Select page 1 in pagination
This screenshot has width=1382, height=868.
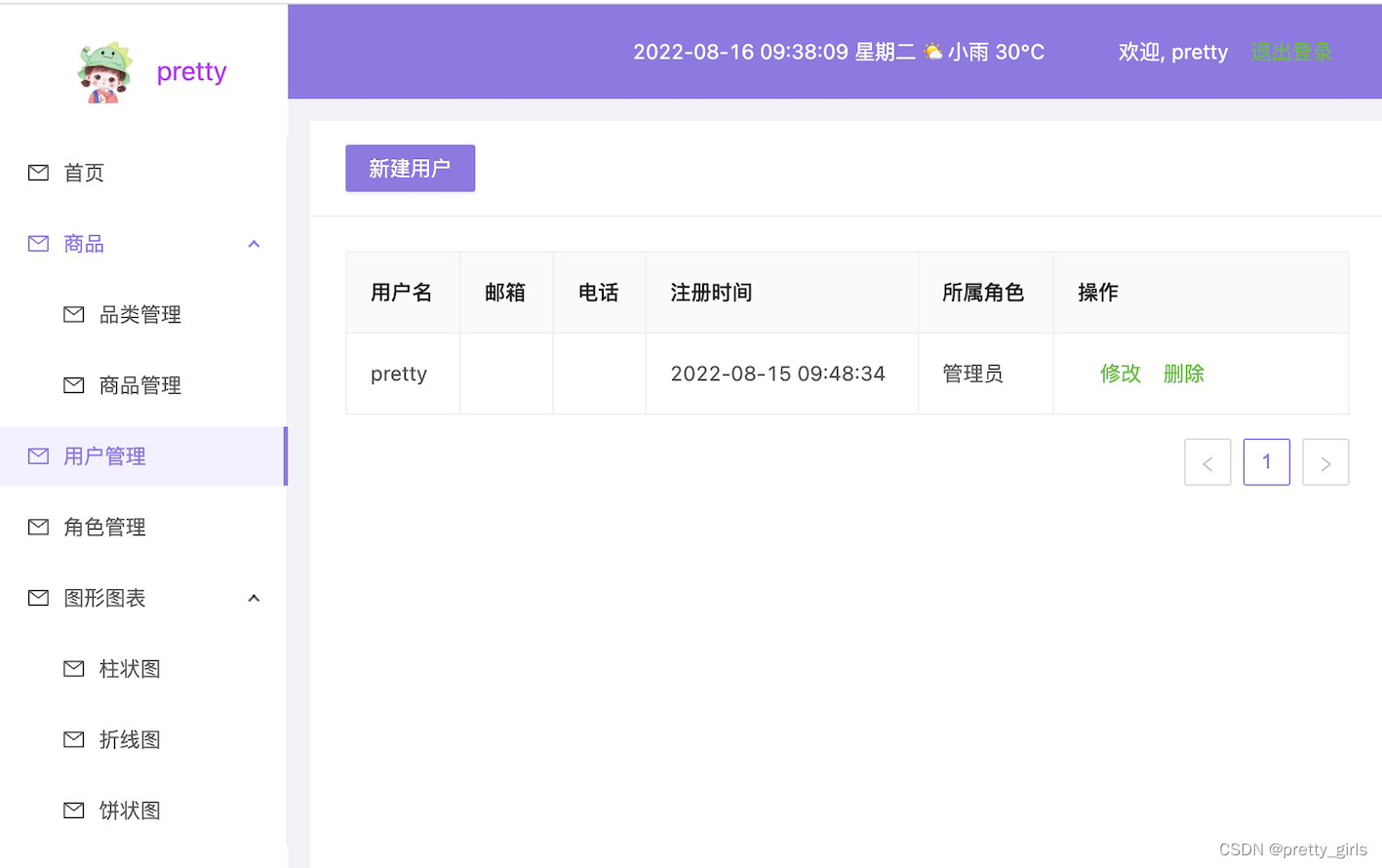click(x=1267, y=462)
